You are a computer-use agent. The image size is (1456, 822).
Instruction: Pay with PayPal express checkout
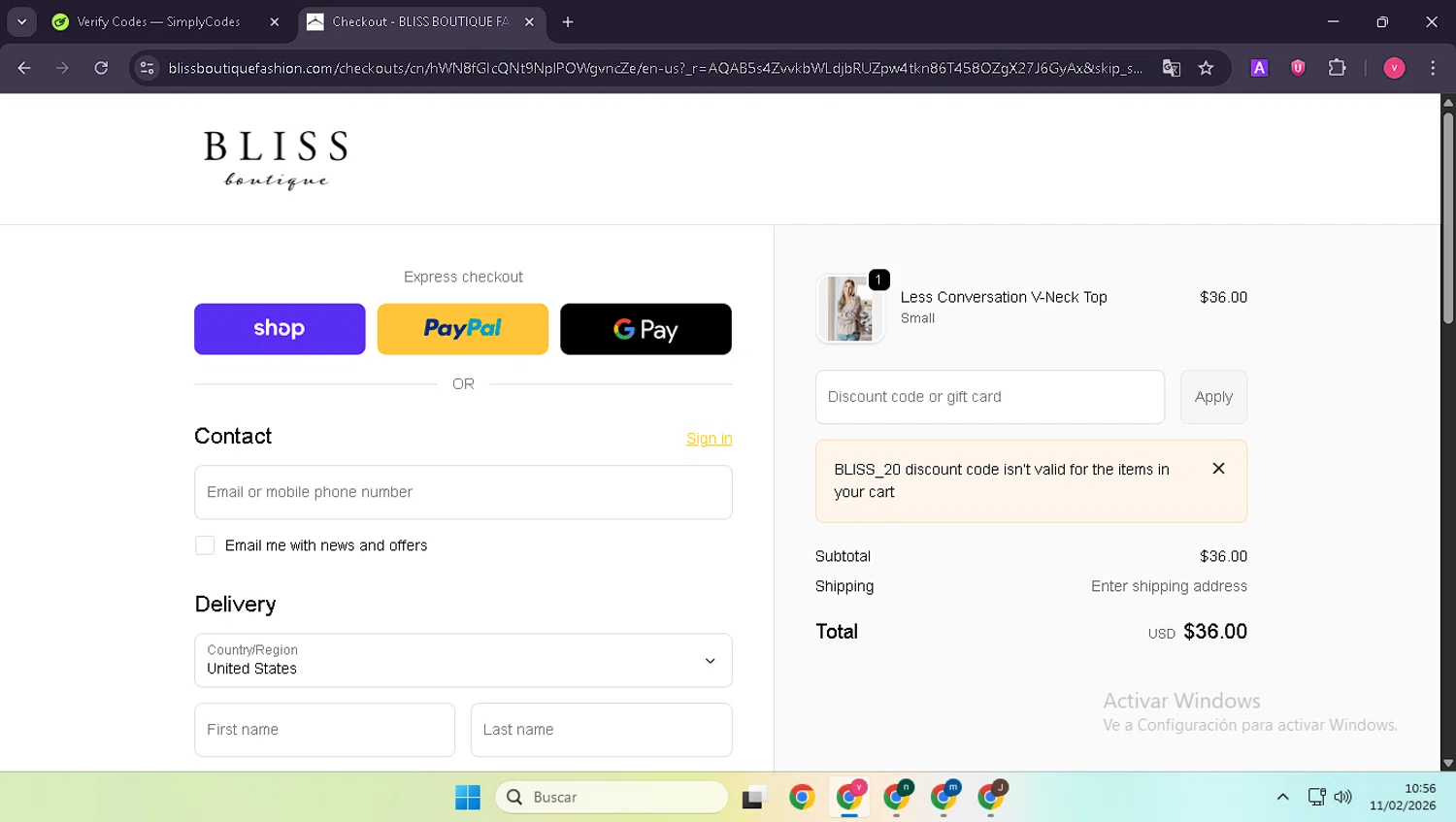tap(463, 329)
